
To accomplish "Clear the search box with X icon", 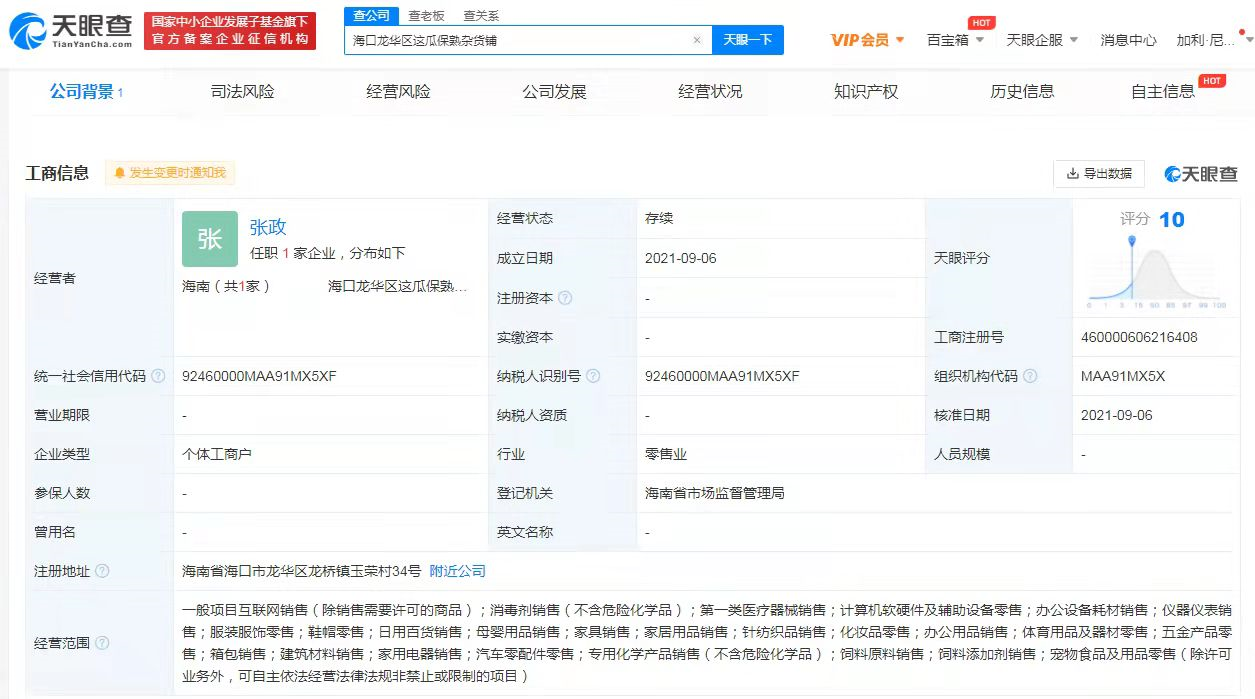I will point(697,40).
